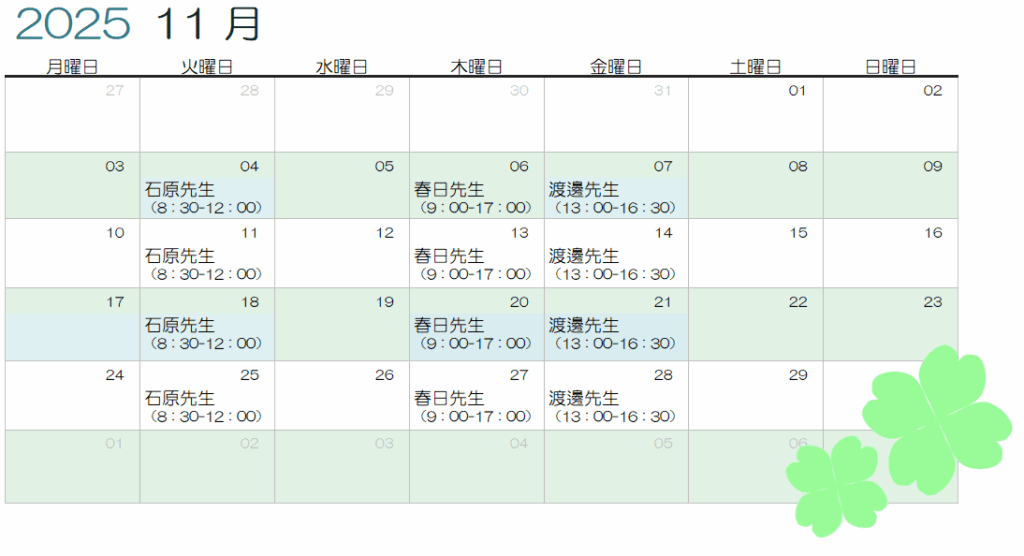Click the small green clover decoration
The image size is (1024, 556).
(x=836, y=484)
